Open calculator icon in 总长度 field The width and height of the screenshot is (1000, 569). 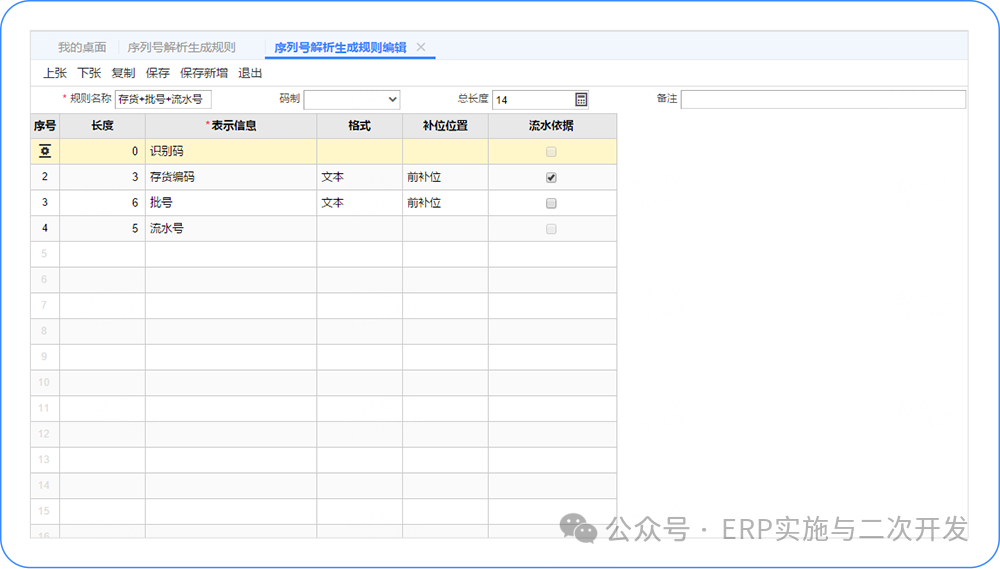581,100
